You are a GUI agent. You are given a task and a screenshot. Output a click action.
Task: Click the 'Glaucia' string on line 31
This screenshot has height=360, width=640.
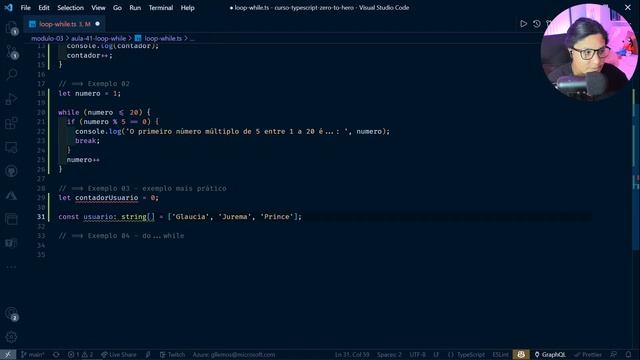click(x=190, y=217)
